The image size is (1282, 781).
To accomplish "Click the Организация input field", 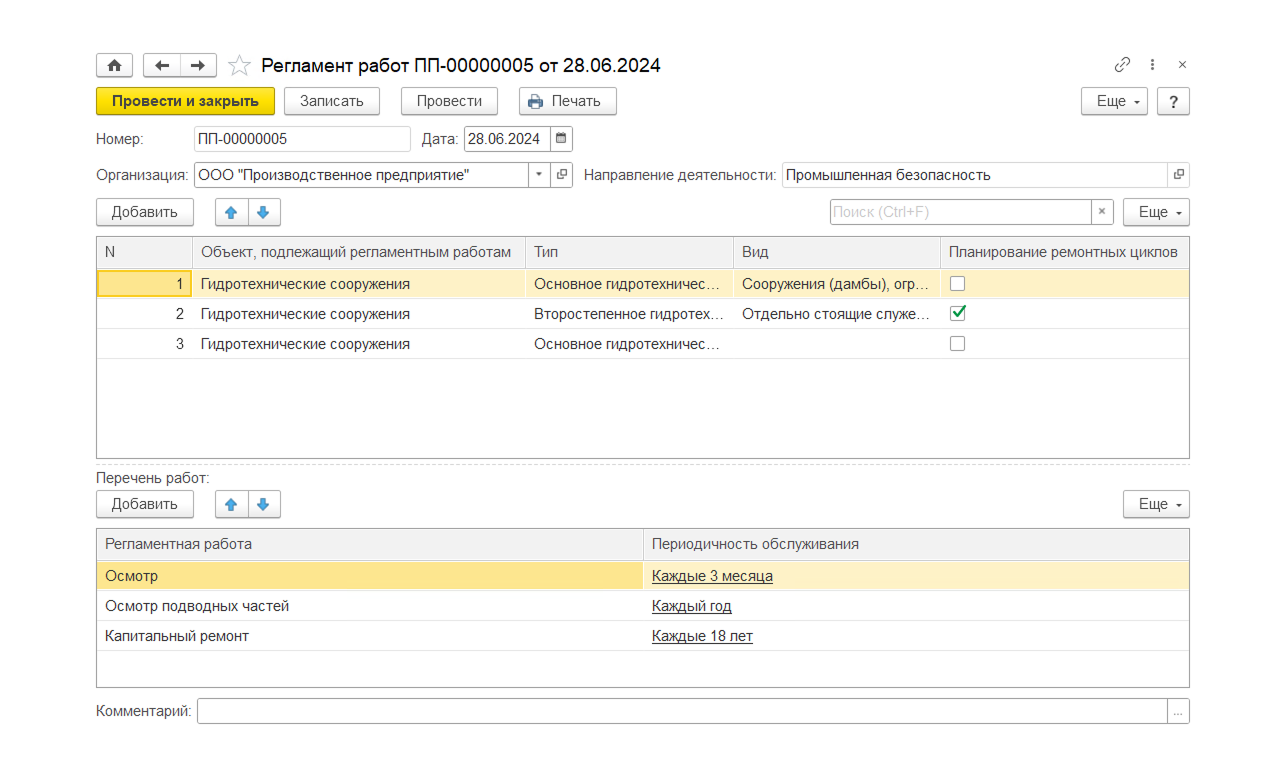I will (x=361, y=175).
